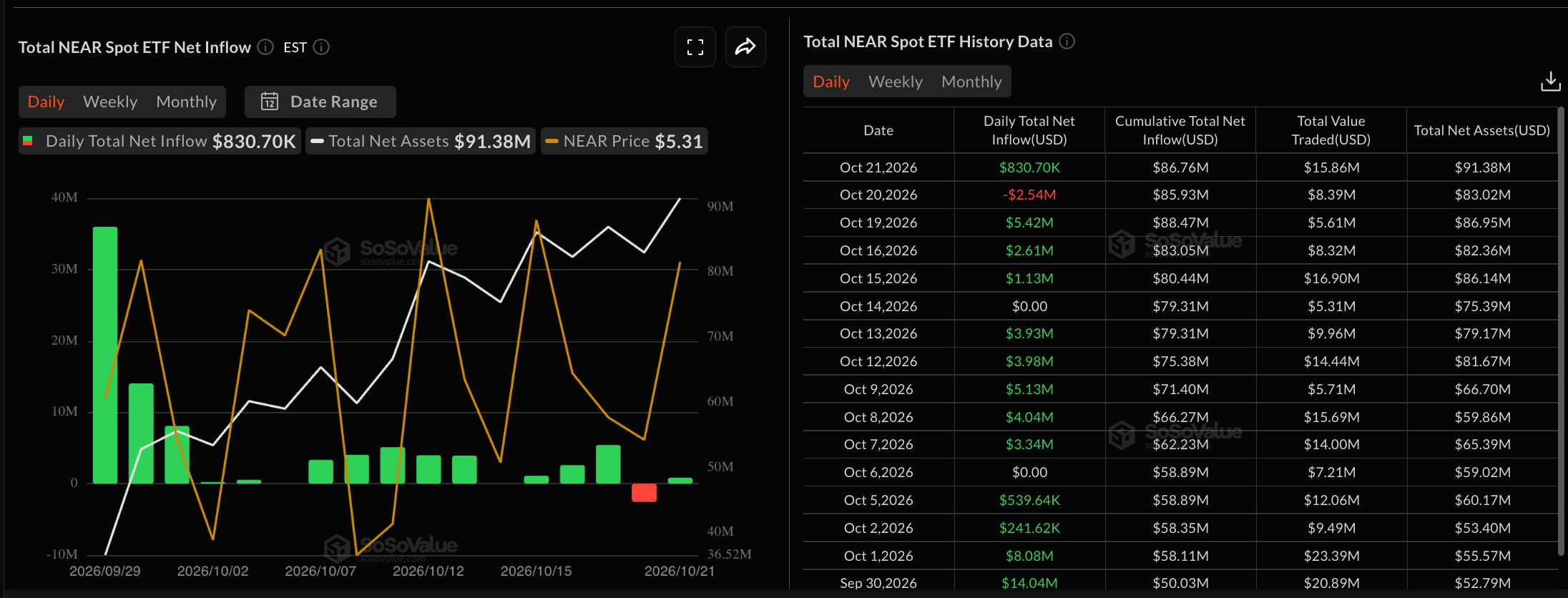
Task: Click the Daily Total Net Inflow(USD) column header
Action: (1029, 130)
